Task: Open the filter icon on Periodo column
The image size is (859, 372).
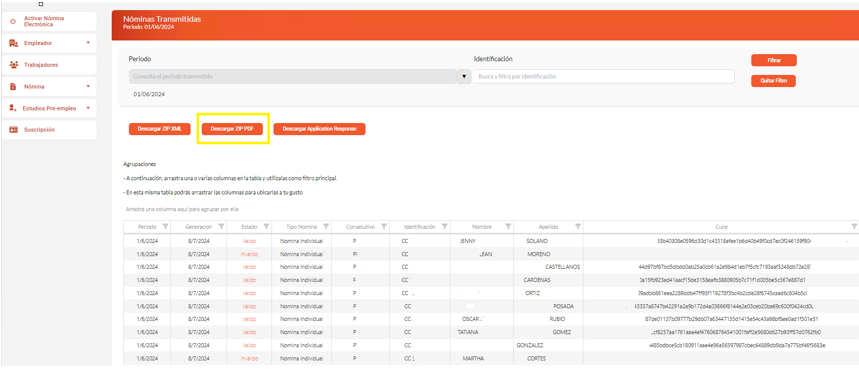Action: point(166,226)
